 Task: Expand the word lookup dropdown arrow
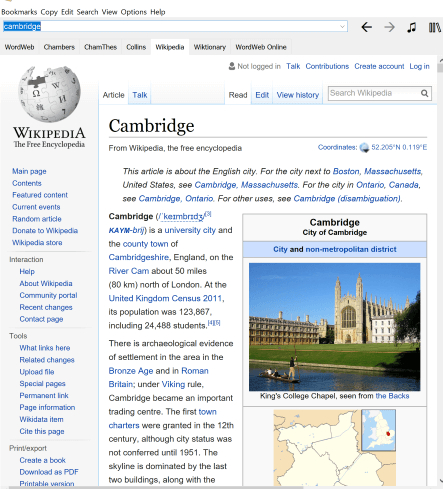(x=342, y=26)
